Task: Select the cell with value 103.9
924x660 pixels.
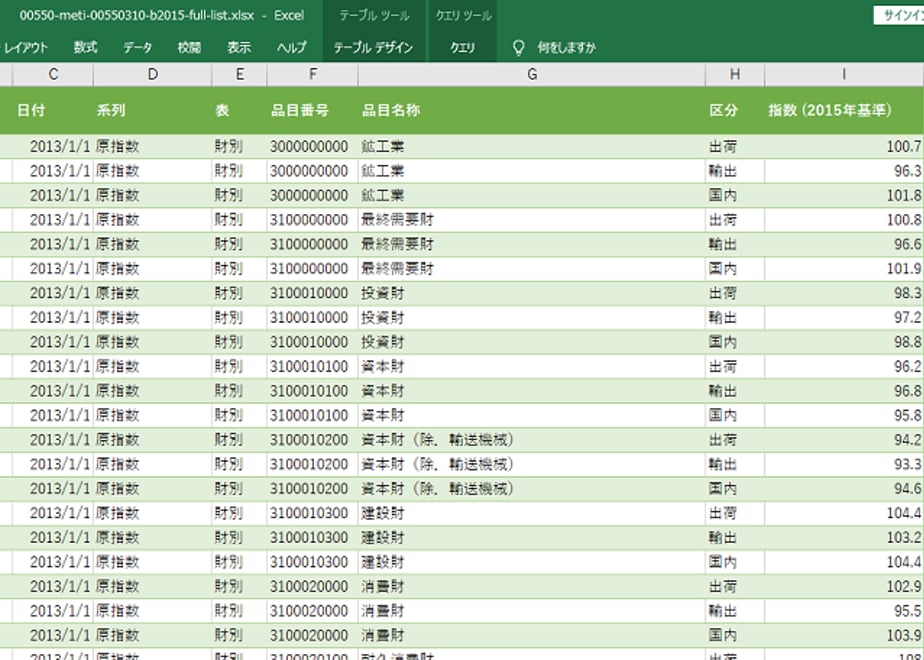Action: (844, 636)
